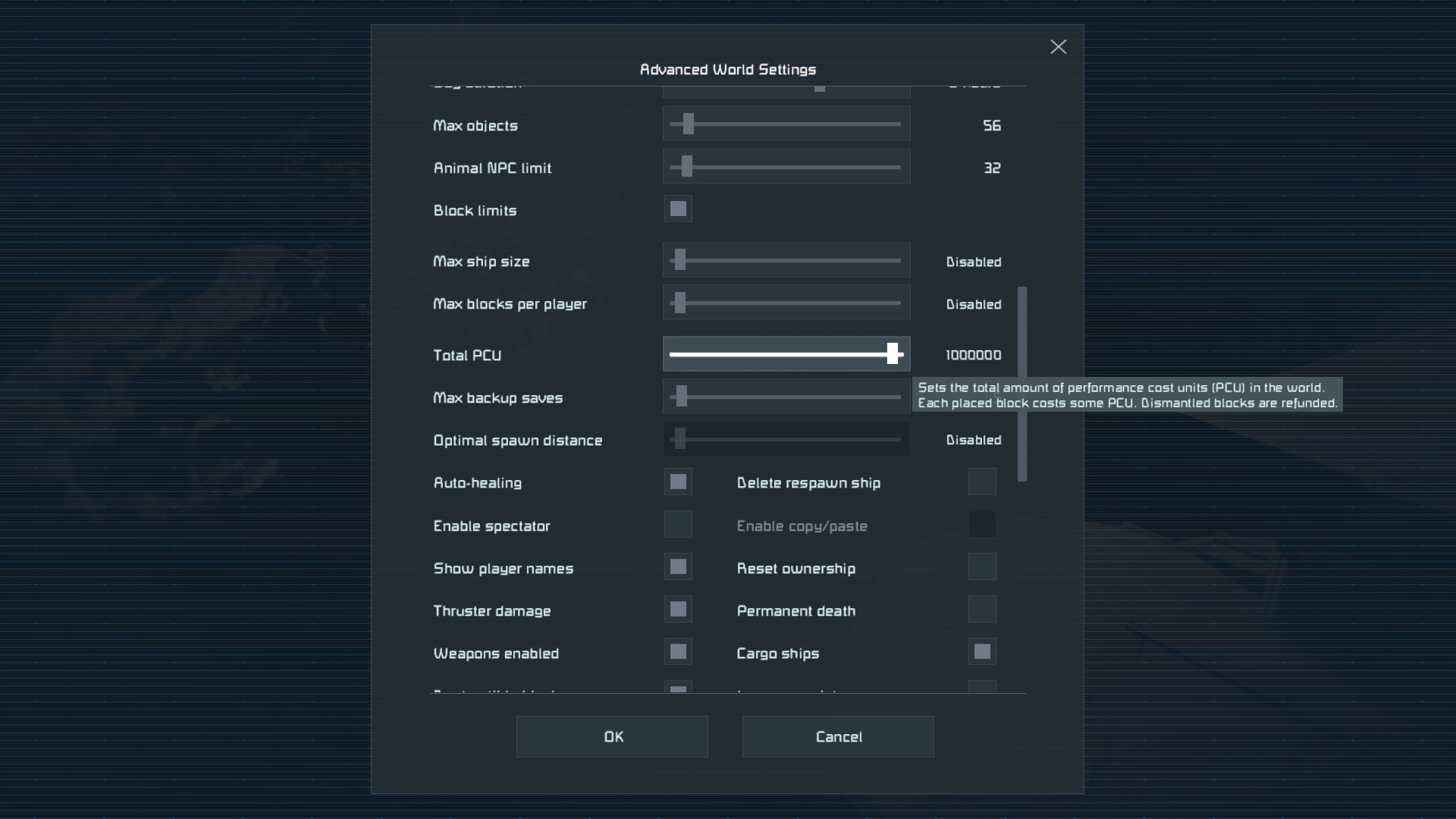Uncheck the Cargo ships option
This screenshot has height=819, width=1456.
[x=982, y=652]
